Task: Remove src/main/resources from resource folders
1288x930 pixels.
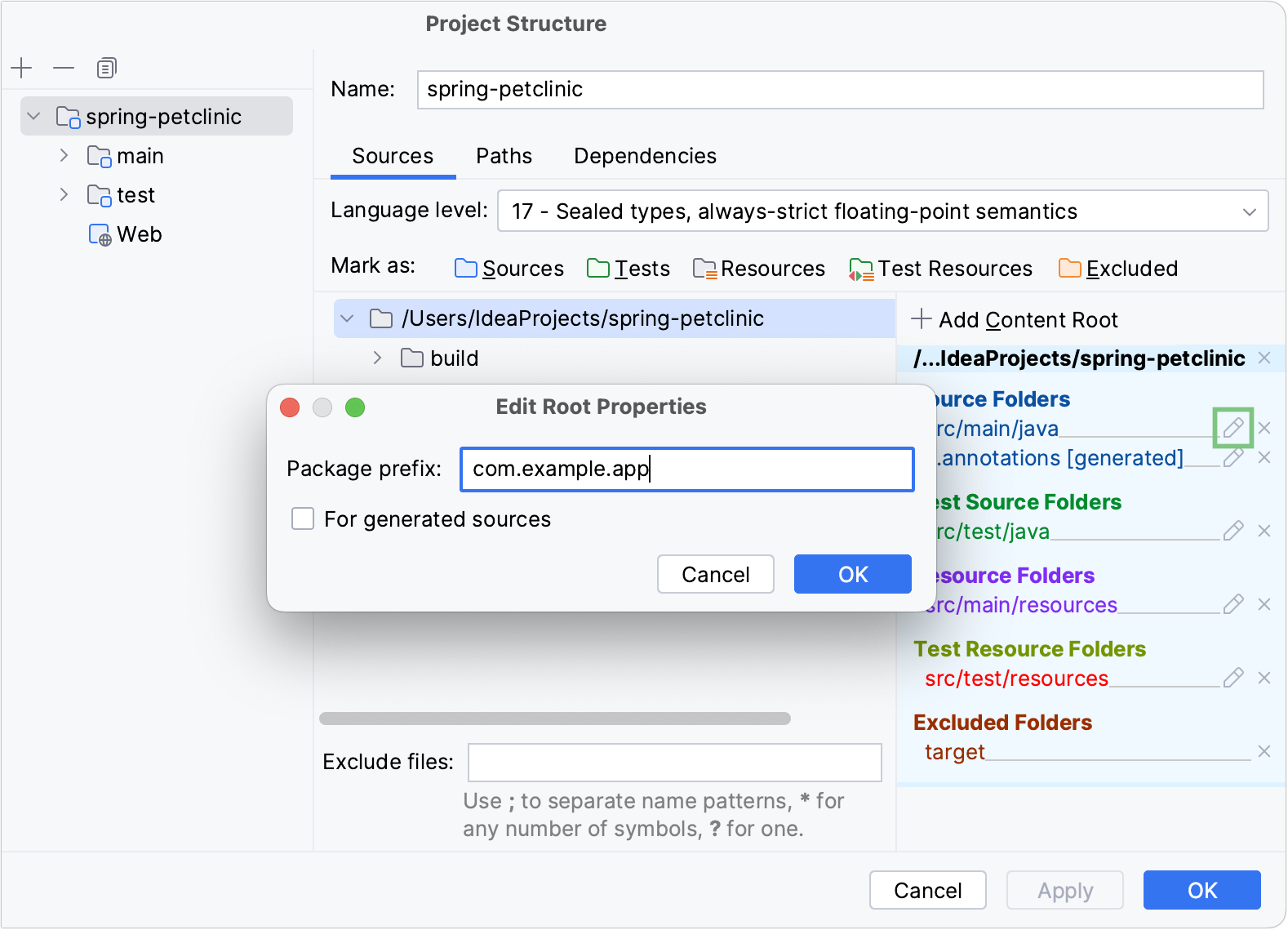Action: 1264,604
